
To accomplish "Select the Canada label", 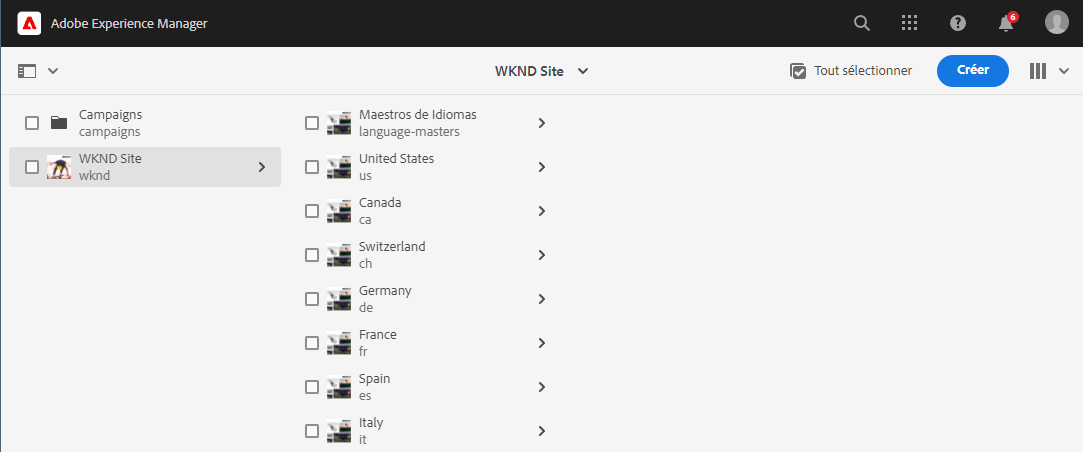I will [380, 203].
